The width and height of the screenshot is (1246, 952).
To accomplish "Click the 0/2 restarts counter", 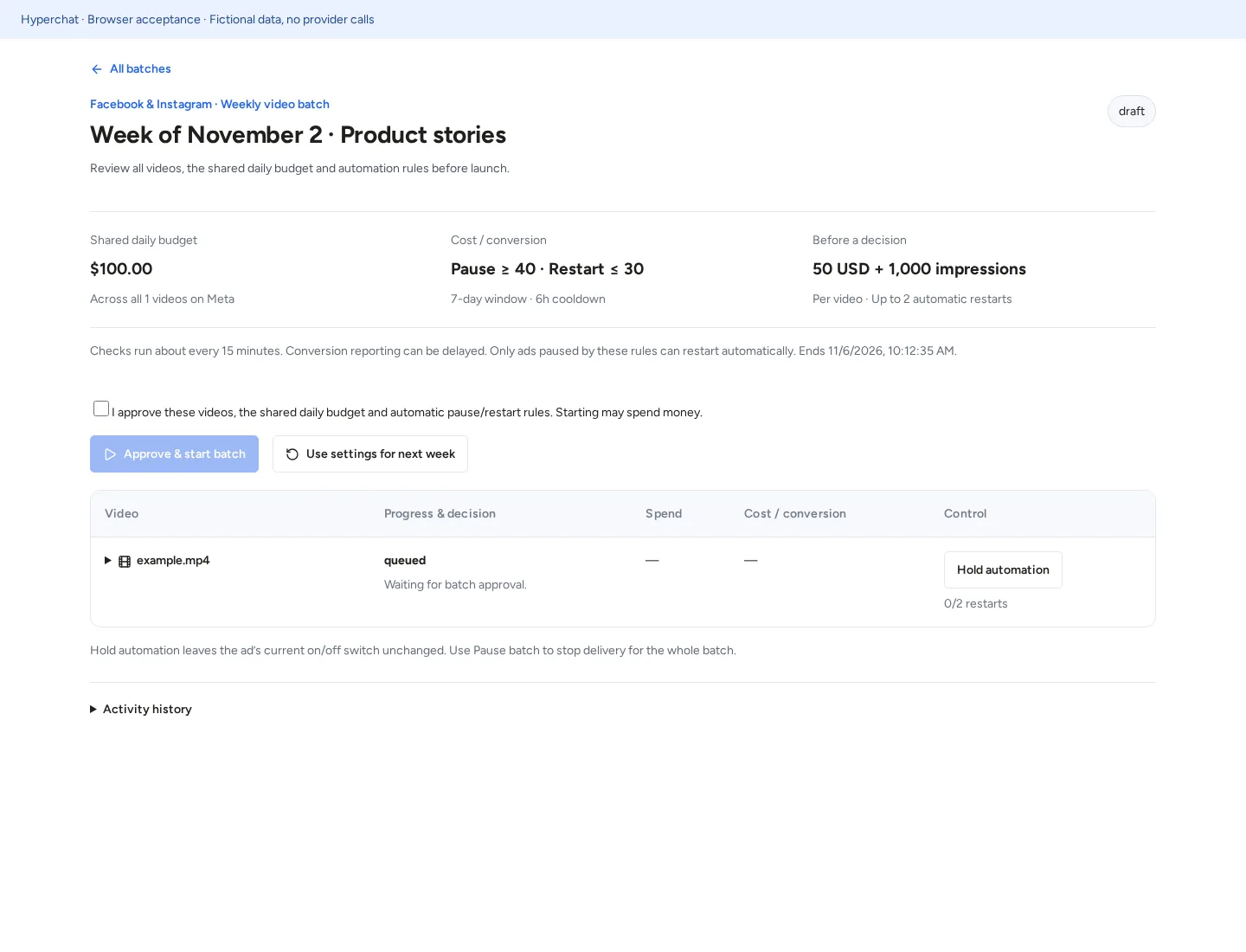I will pyautogui.click(x=976, y=604).
